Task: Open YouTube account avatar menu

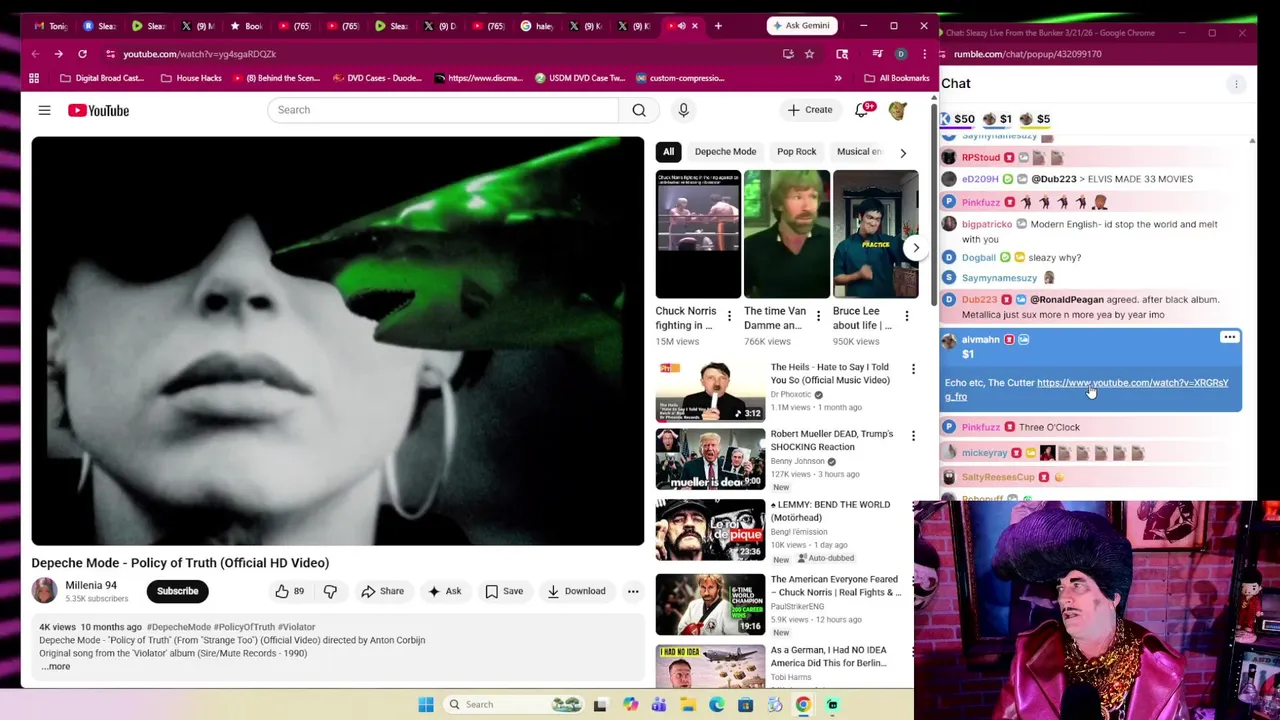Action: tap(898, 110)
